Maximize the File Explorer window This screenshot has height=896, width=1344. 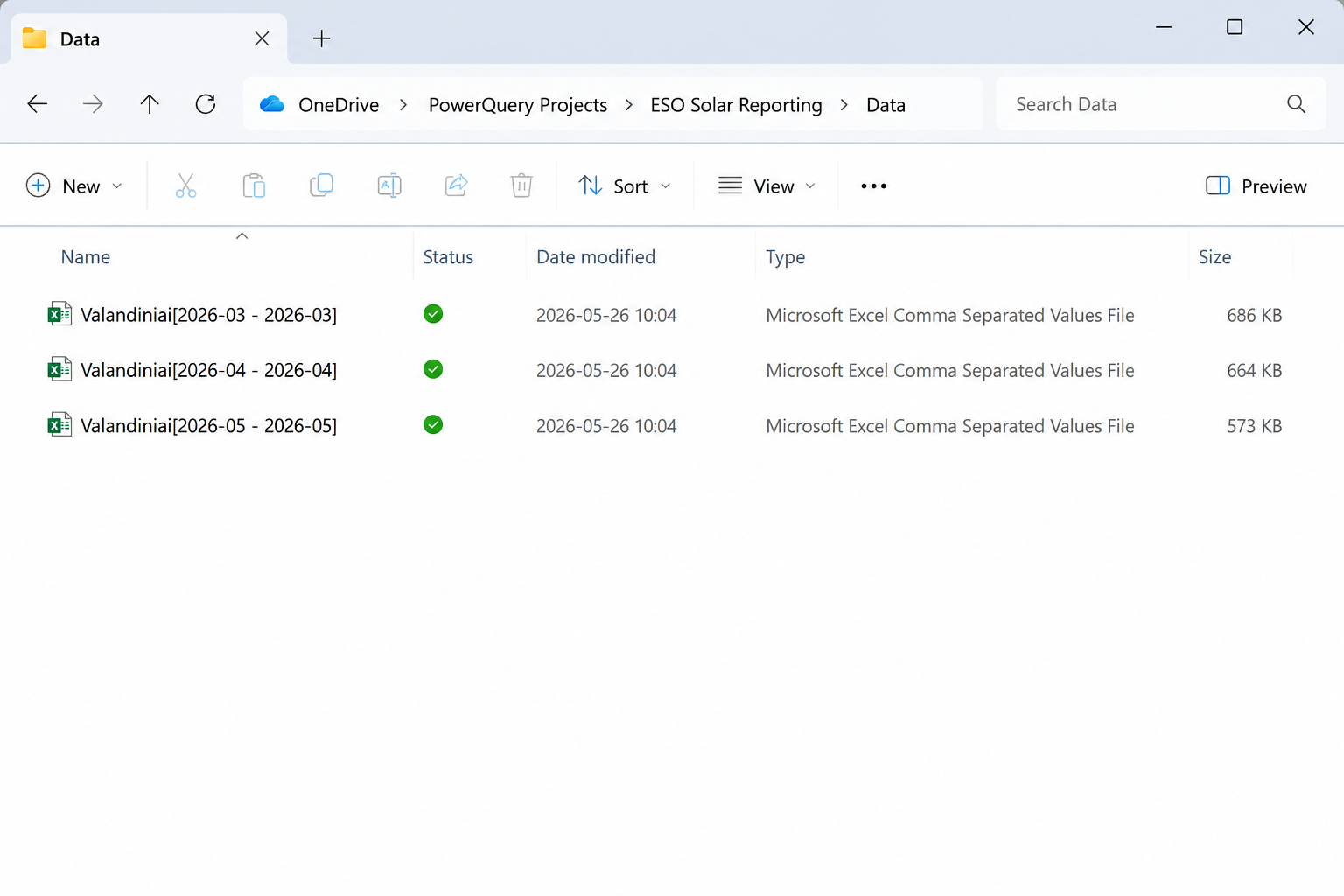click(x=1235, y=27)
